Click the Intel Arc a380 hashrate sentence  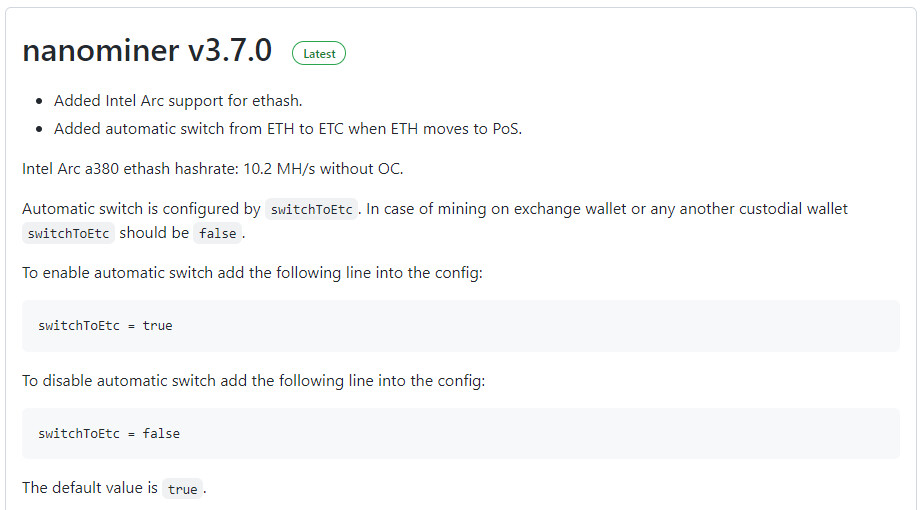(212, 168)
